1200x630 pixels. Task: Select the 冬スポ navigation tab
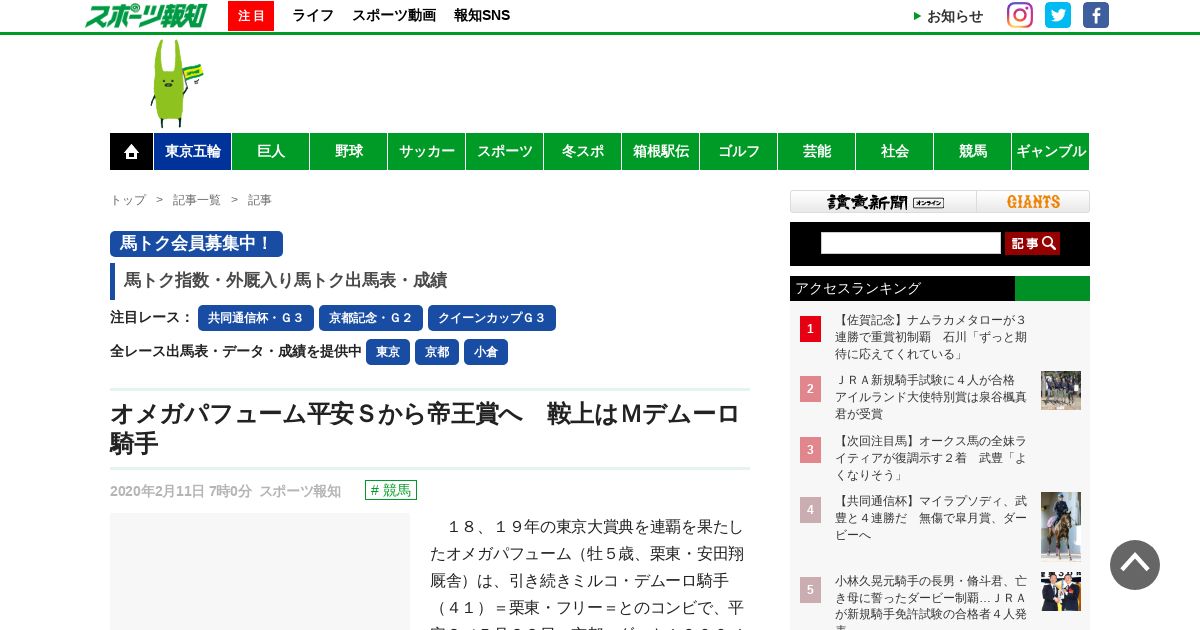pyautogui.click(x=583, y=151)
